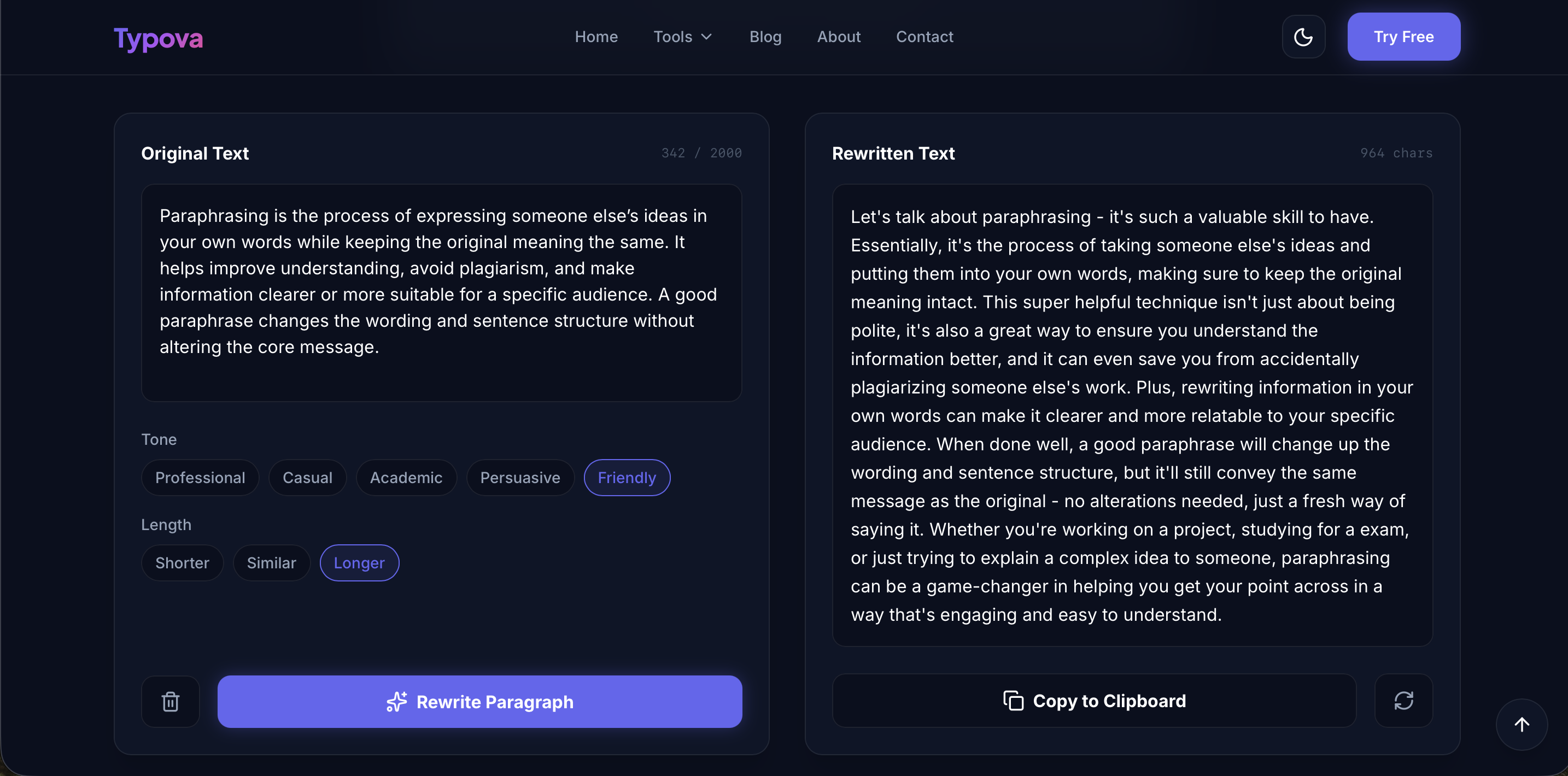The height and width of the screenshot is (776, 1568).
Task: Select the Professional tone option
Action: pos(200,477)
